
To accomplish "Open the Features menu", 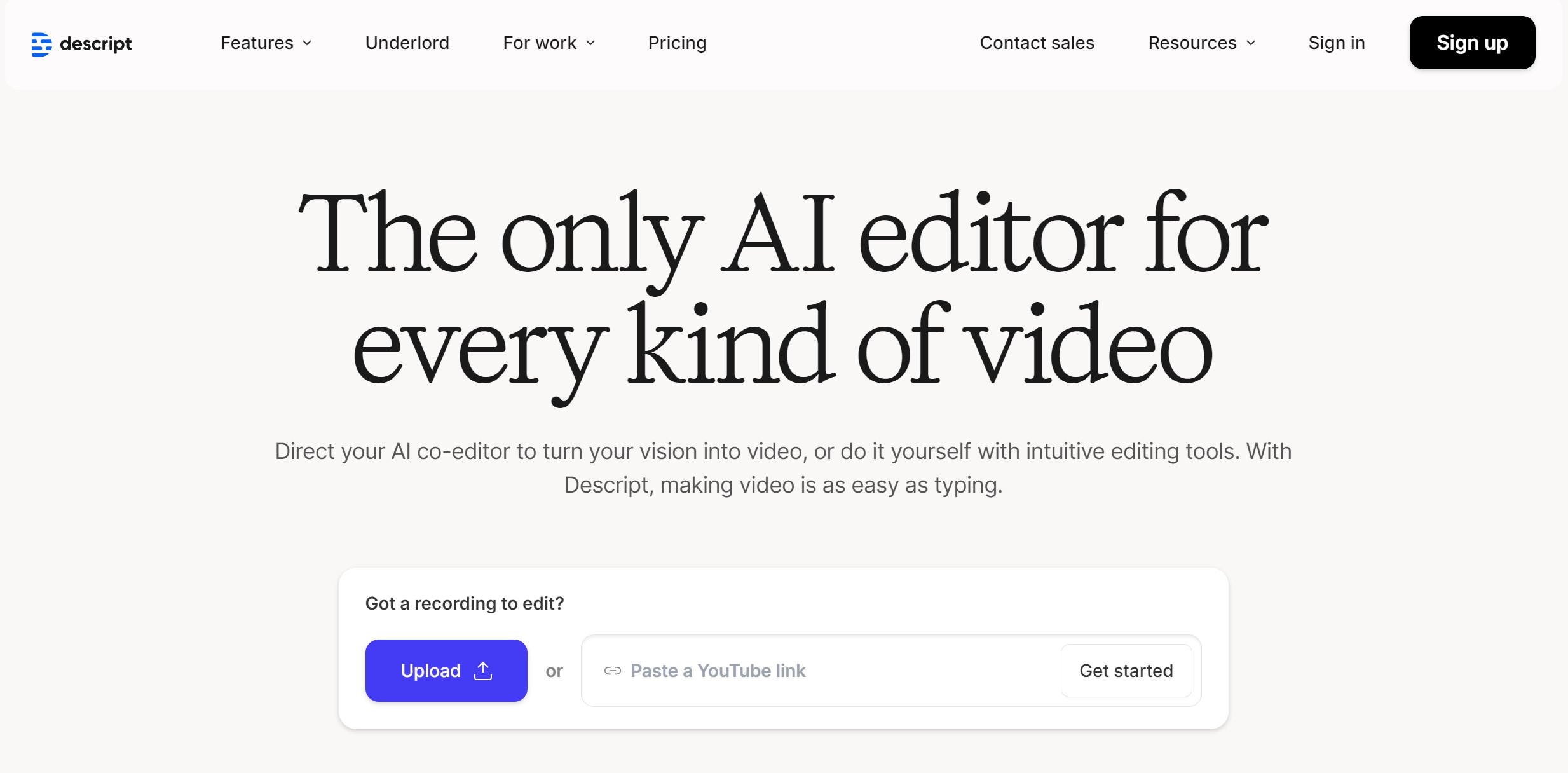I will tap(257, 43).
